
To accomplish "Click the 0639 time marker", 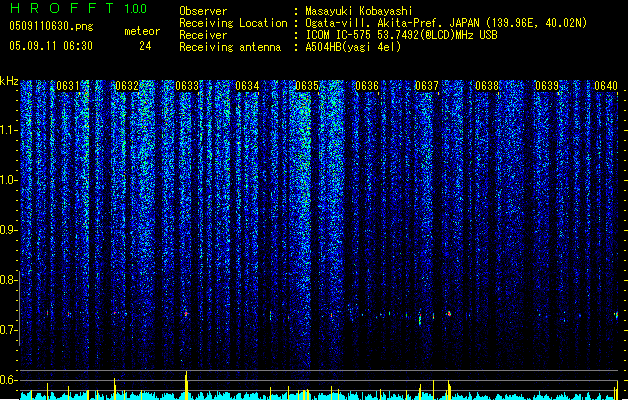I will click(547, 86).
